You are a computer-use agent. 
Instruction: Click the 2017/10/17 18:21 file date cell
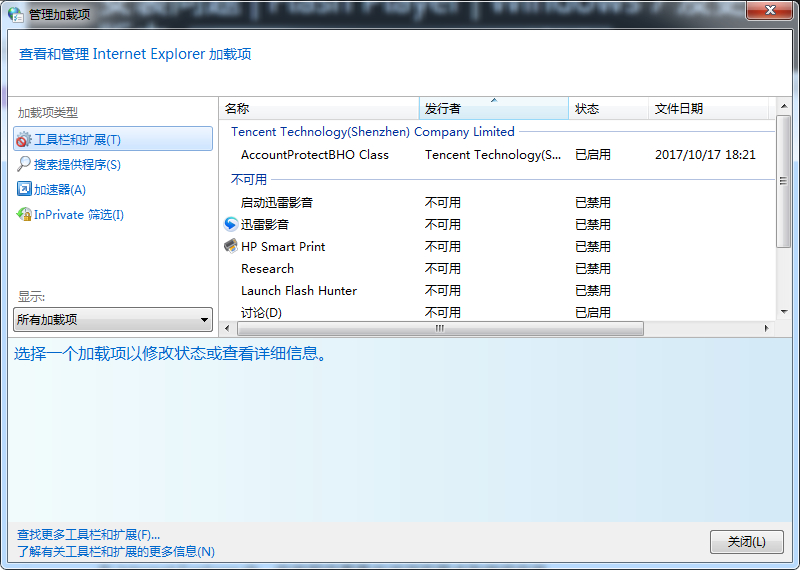[705, 155]
